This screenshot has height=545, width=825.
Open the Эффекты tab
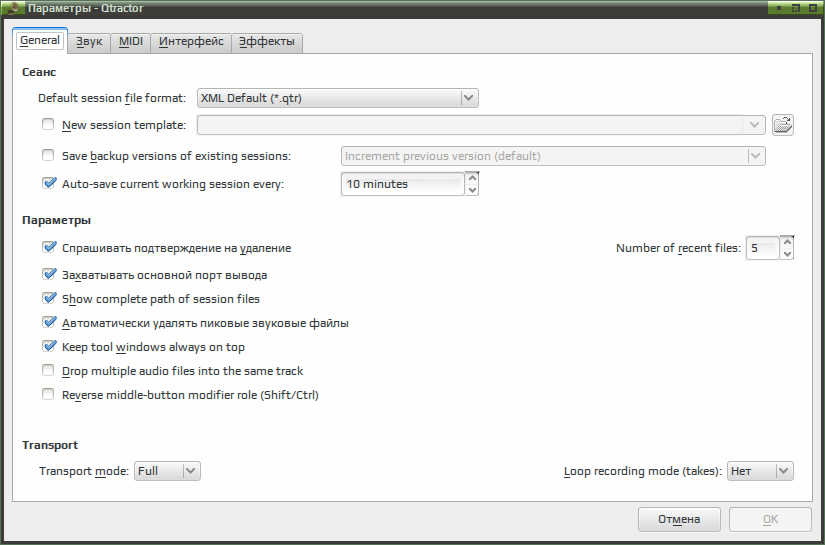267,42
